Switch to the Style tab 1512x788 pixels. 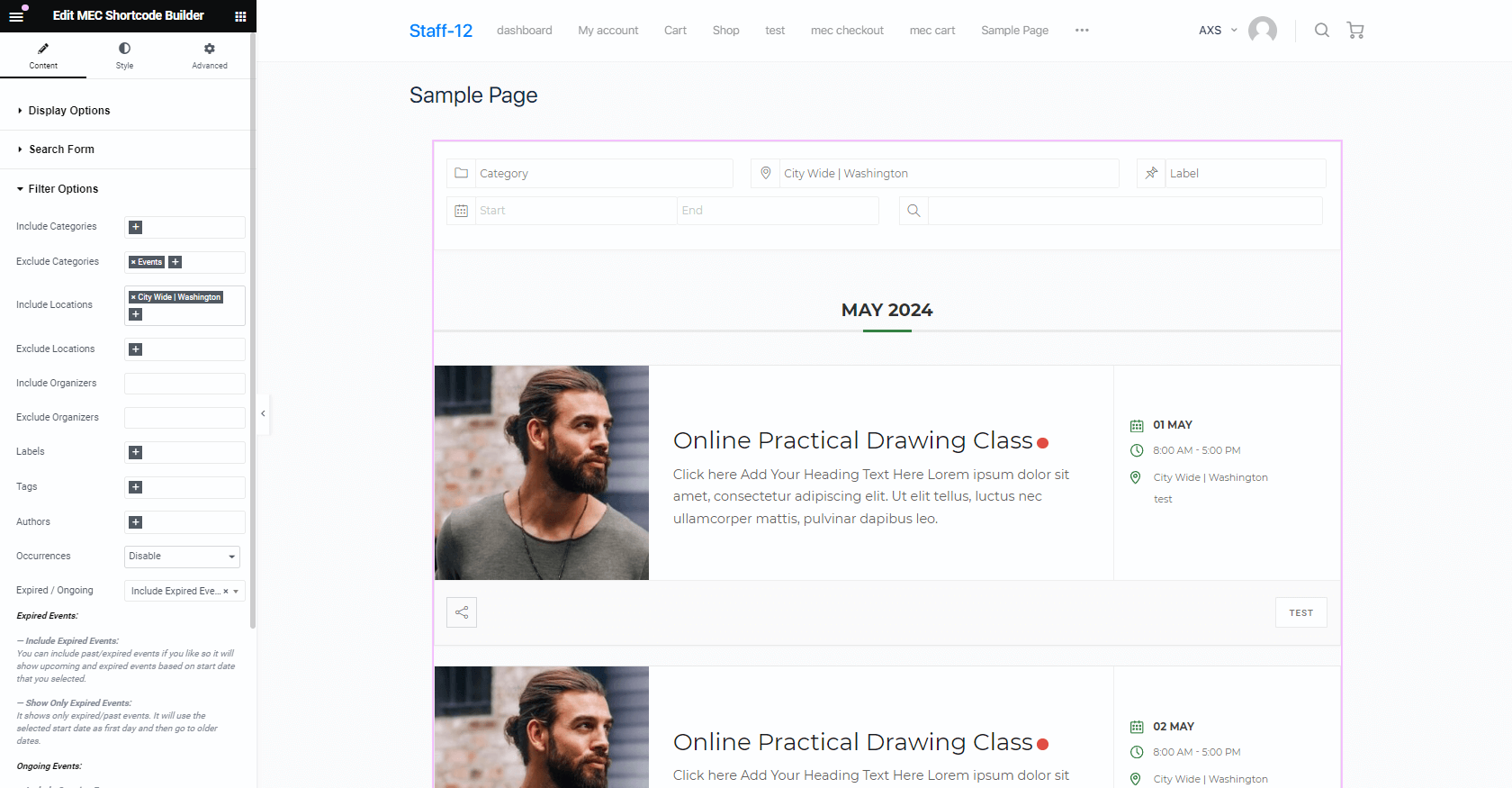[124, 55]
